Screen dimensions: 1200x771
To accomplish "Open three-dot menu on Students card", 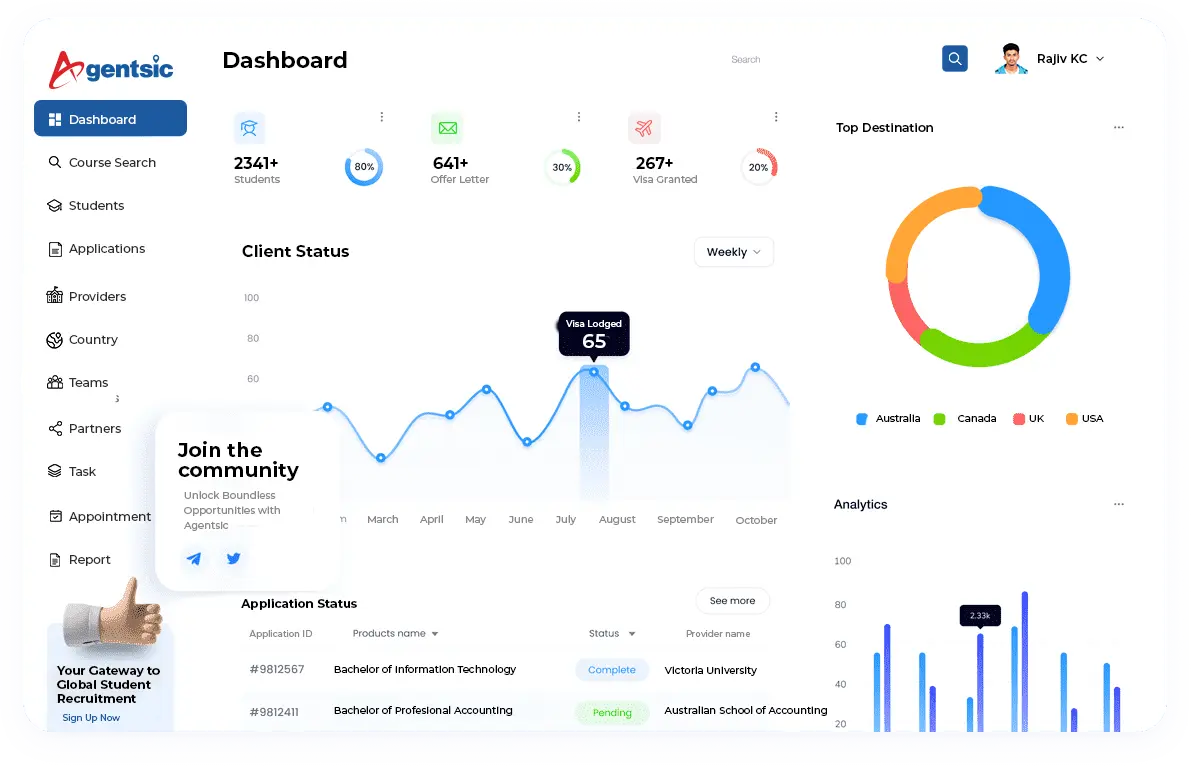I will click(x=382, y=117).
